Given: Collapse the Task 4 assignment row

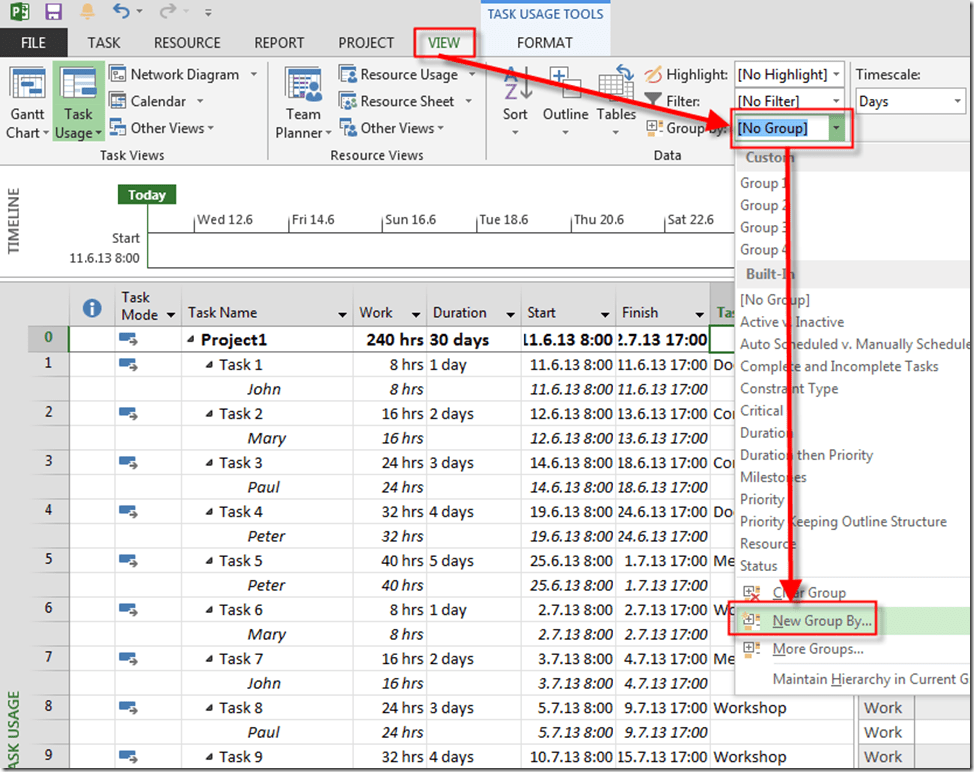Looking at the screenshot, I should (210, 512).
